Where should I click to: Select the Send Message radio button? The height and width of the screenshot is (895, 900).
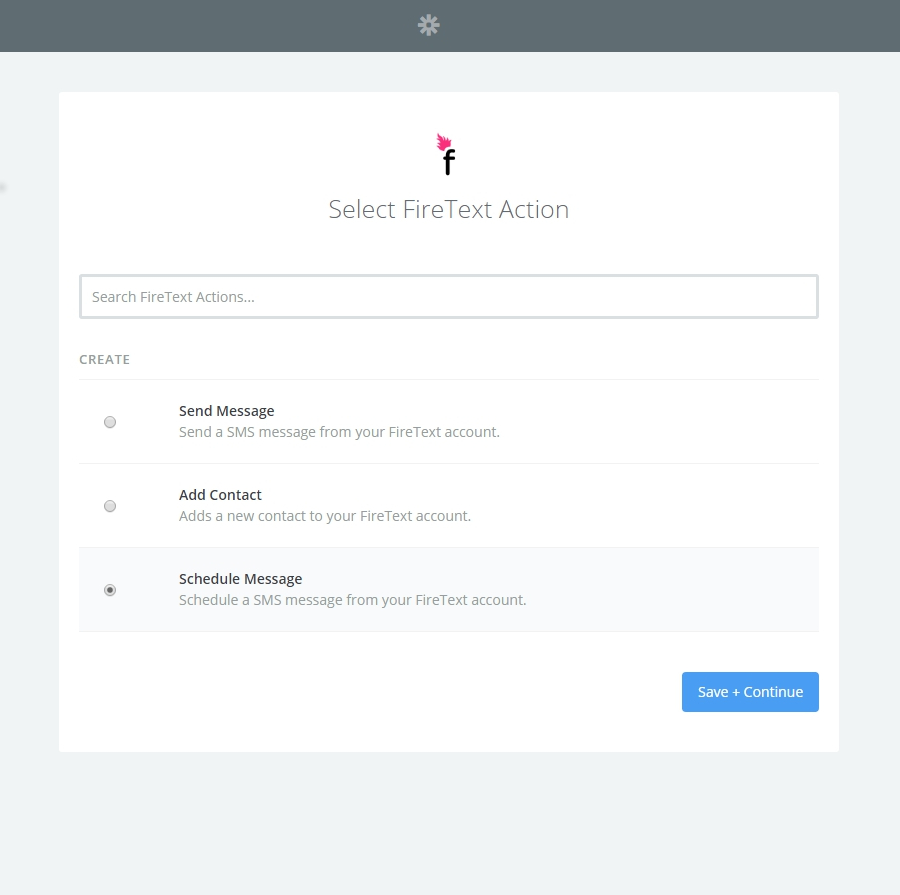click(x=110, y=422)
